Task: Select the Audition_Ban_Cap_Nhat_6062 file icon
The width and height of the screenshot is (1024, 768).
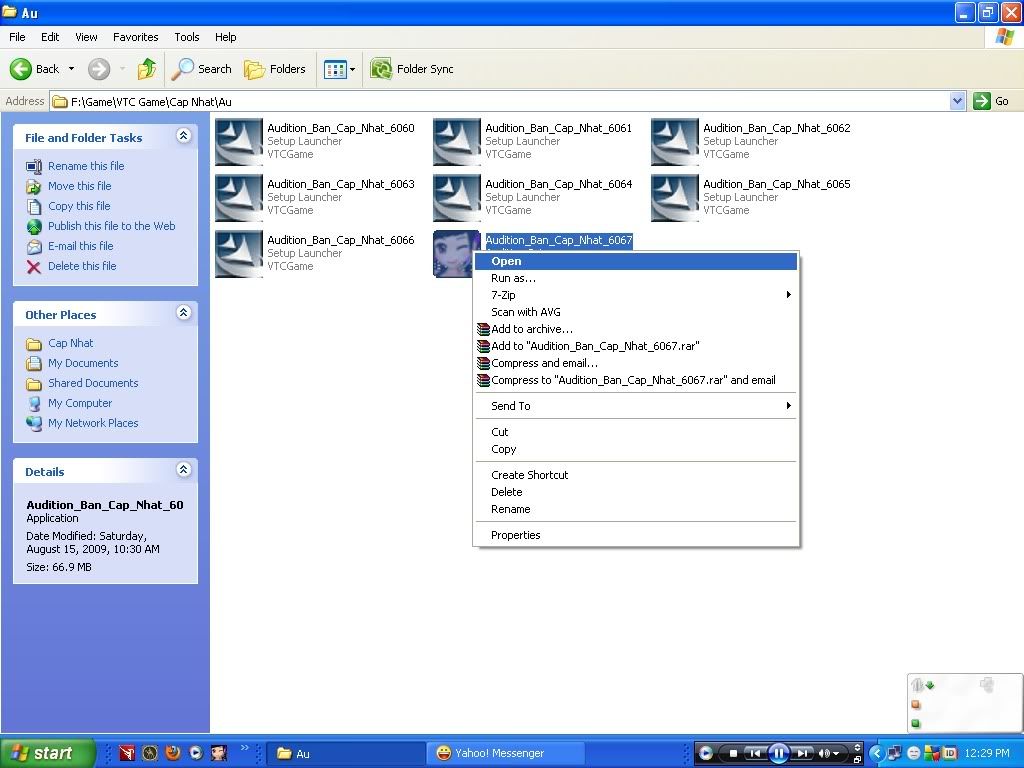Action: [x=675, y=142]
